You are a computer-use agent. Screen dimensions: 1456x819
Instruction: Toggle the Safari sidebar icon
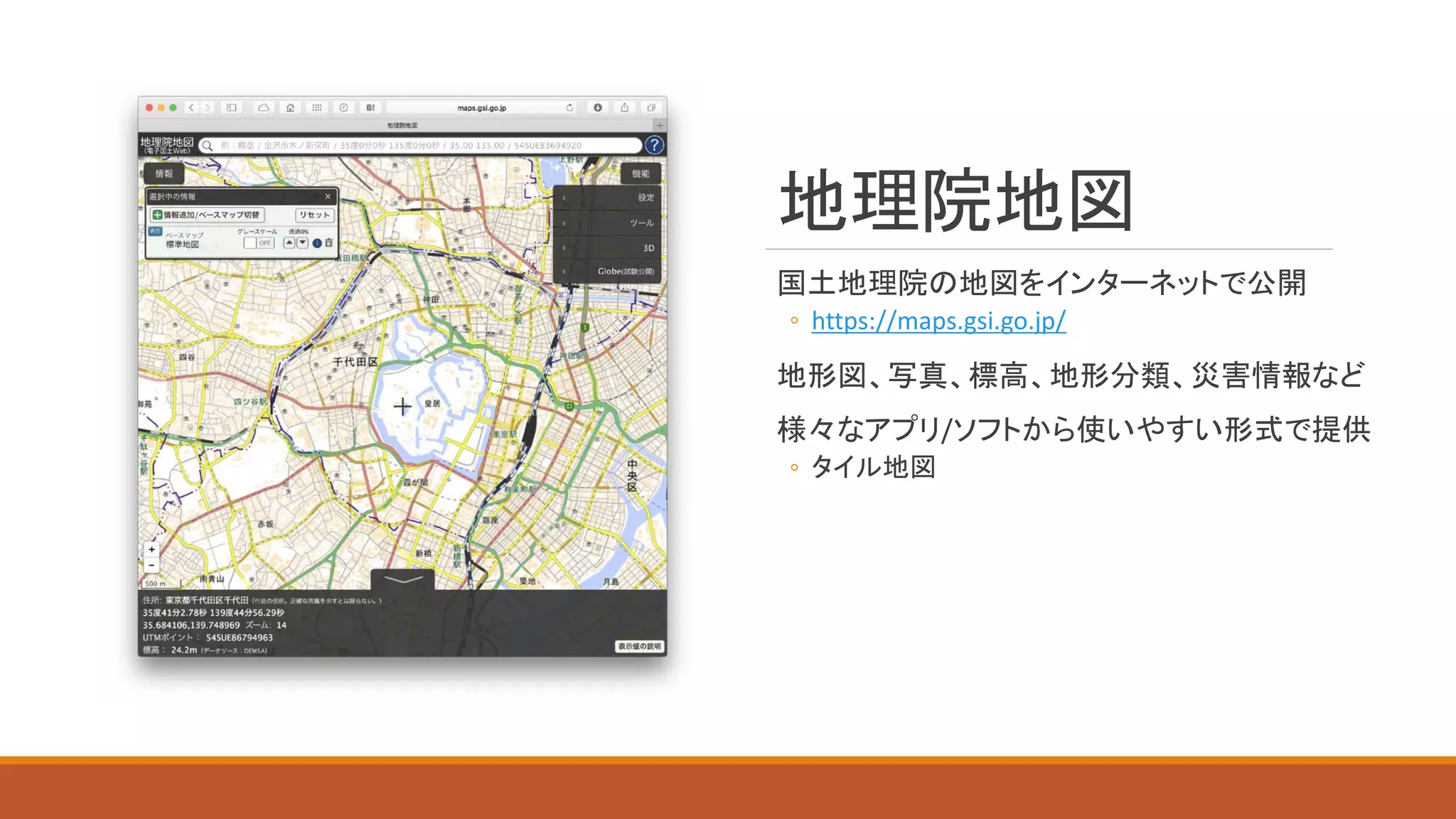[232, 107]
